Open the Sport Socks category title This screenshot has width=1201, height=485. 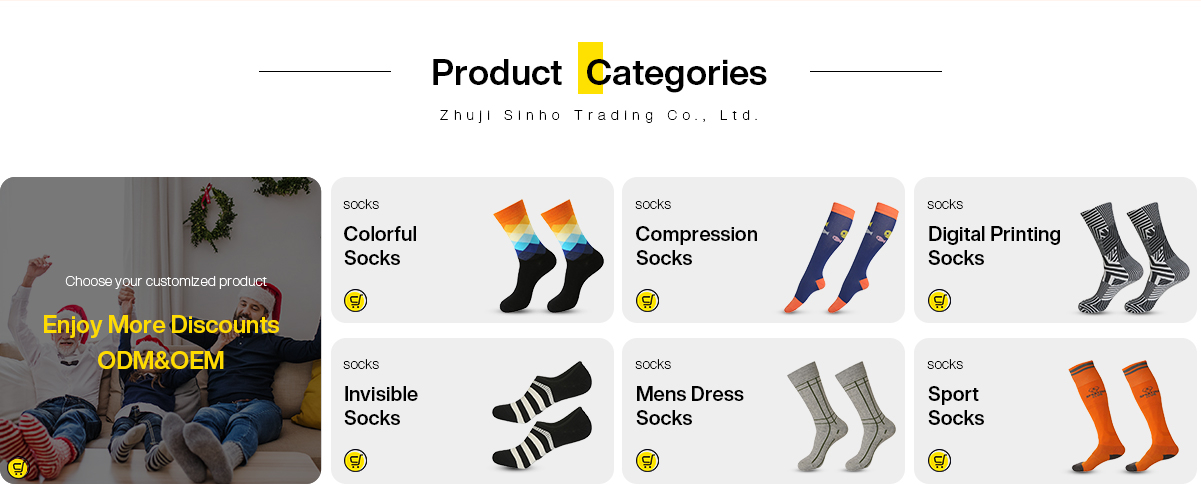pyautogui.click(x=956, y=406)
